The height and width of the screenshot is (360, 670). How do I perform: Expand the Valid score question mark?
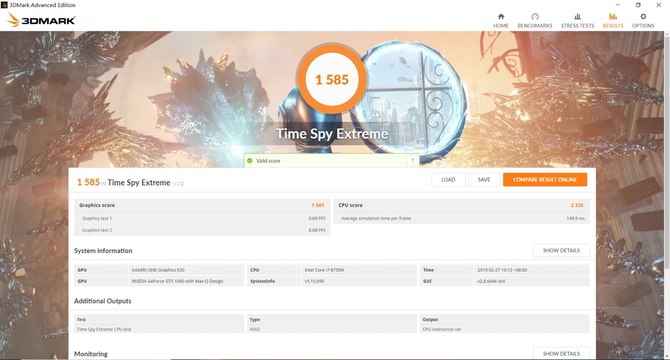pyautogui.click(x=412, y=161)
